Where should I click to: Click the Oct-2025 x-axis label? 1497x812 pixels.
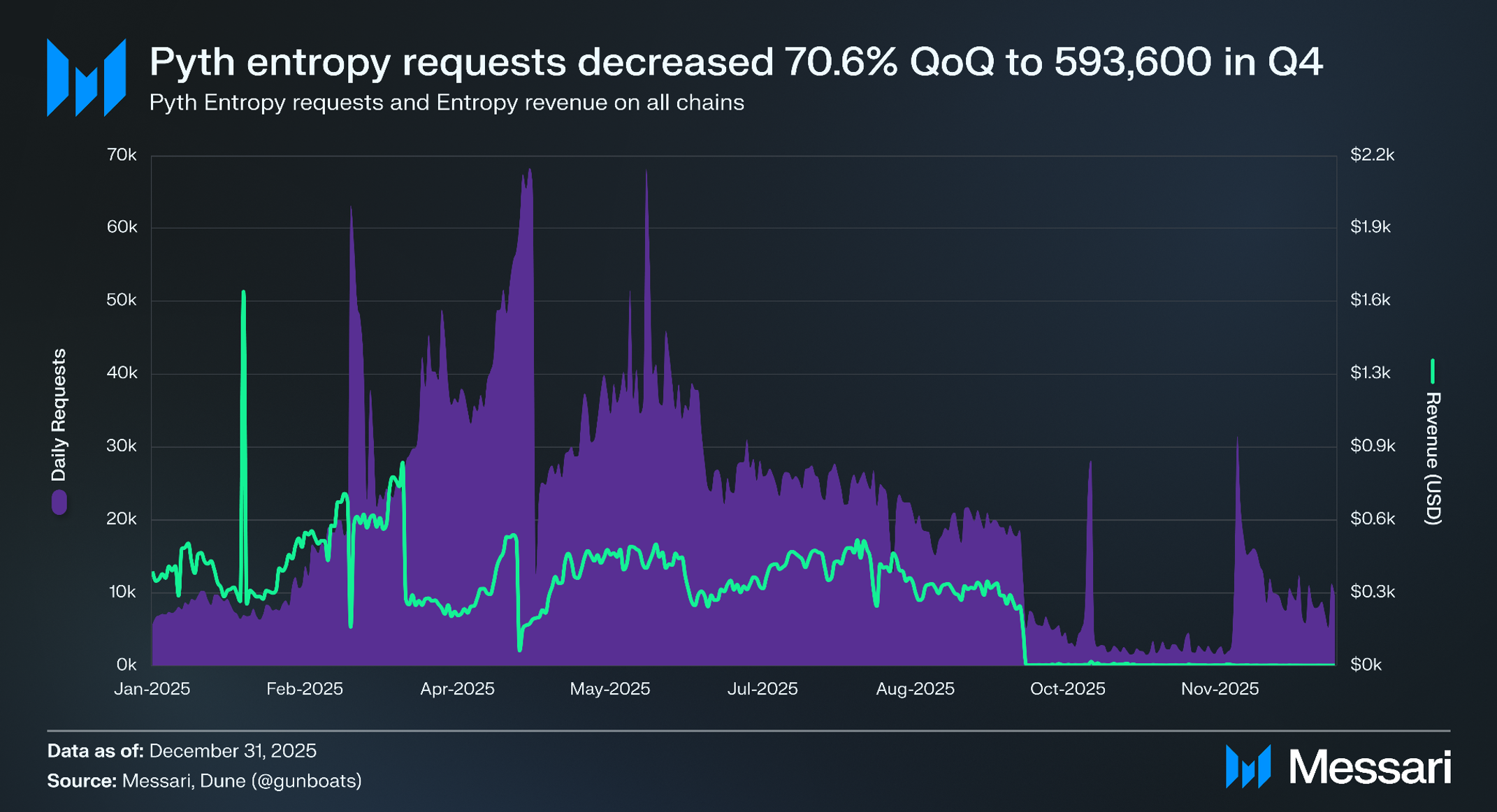(x=1067, y=689)
